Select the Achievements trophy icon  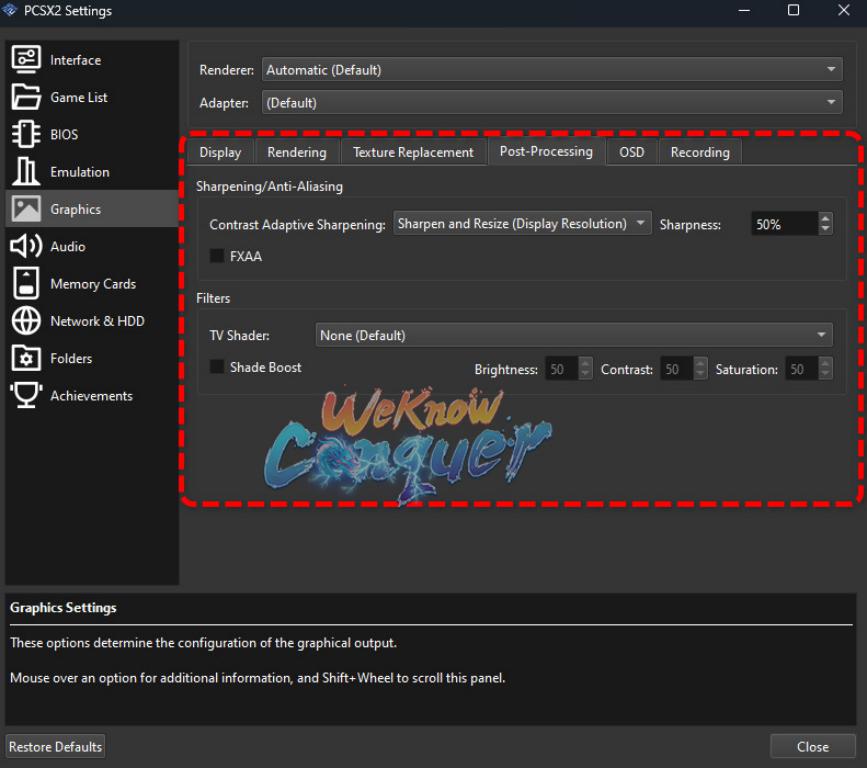coord(26,395)
